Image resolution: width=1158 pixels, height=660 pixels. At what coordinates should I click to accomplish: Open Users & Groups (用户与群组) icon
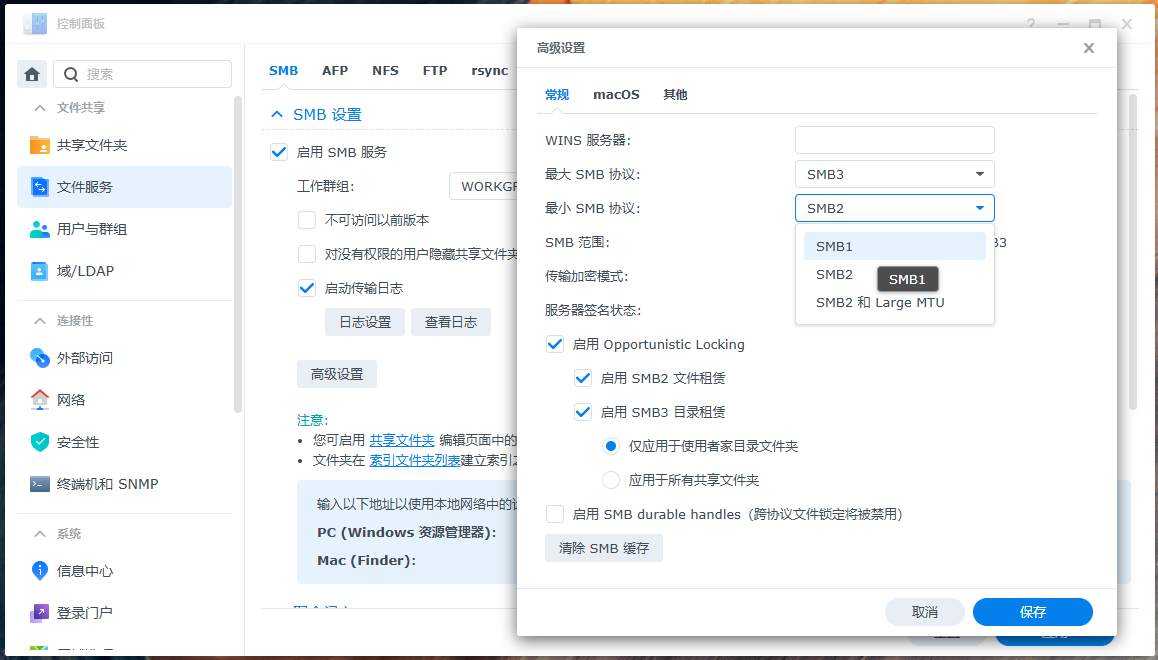tap(40, 229)
